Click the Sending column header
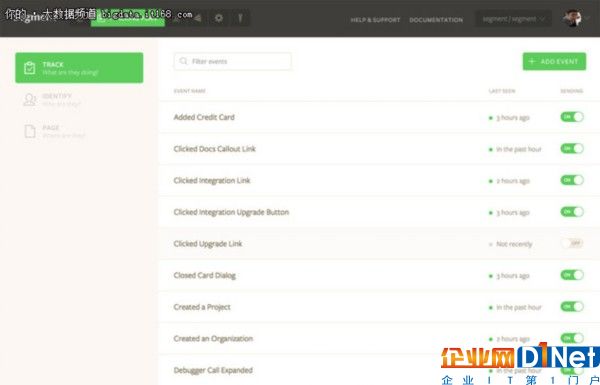 pos(572,91)
